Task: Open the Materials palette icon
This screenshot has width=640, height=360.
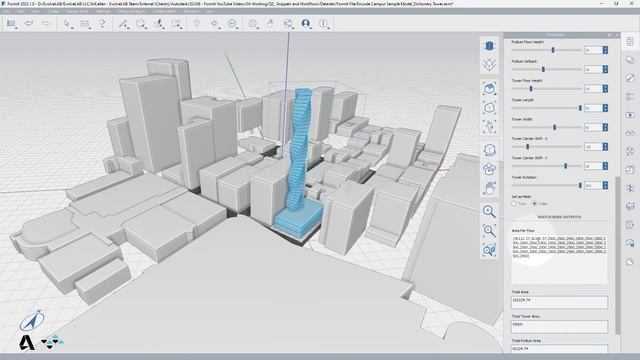Action: (630, 78)
